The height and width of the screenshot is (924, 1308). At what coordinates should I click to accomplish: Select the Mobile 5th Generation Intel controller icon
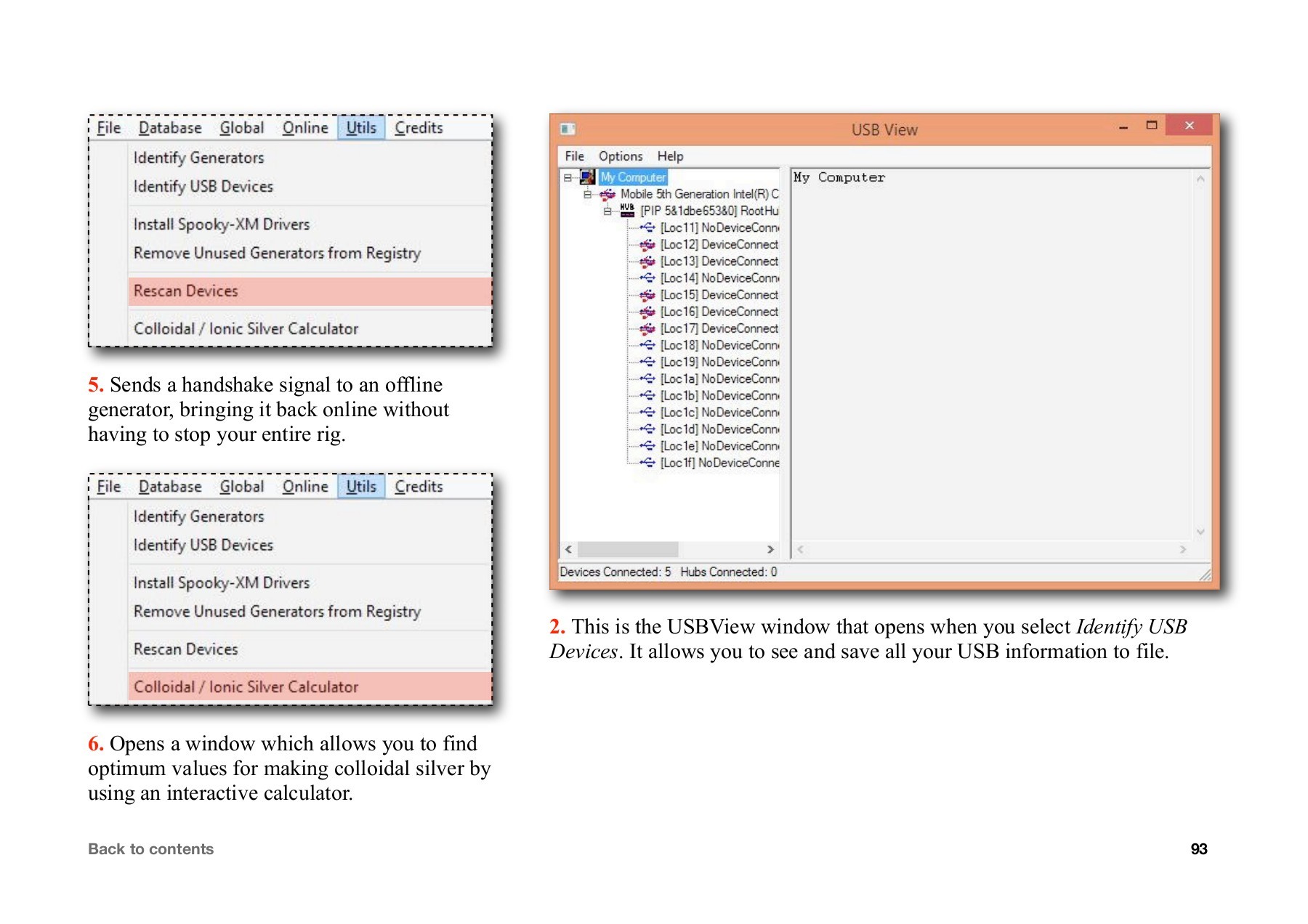[607, 194]
